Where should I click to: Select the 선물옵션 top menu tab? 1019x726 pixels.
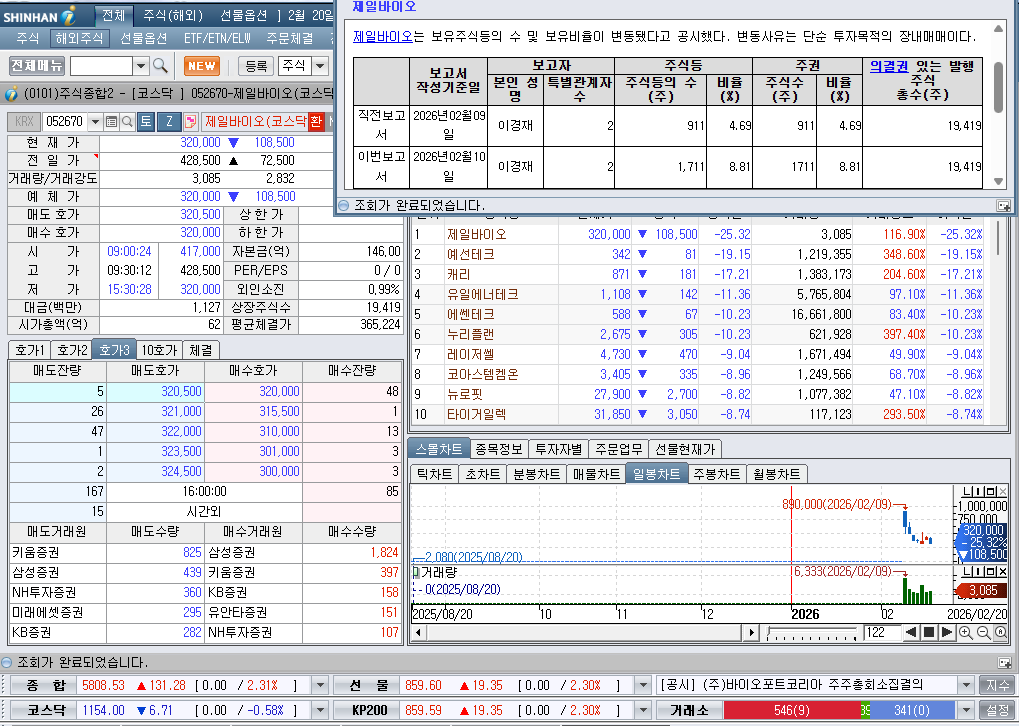(x=244, y=15)
